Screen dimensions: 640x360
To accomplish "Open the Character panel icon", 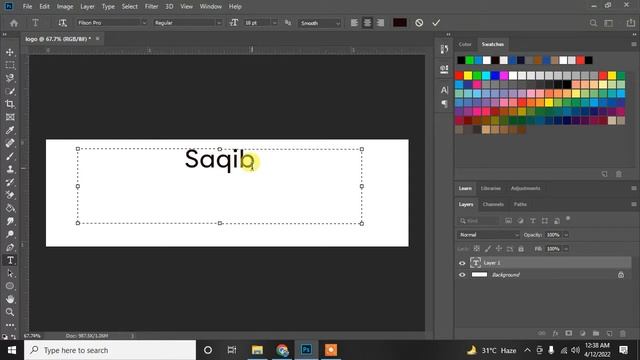I will pos(444,90).
